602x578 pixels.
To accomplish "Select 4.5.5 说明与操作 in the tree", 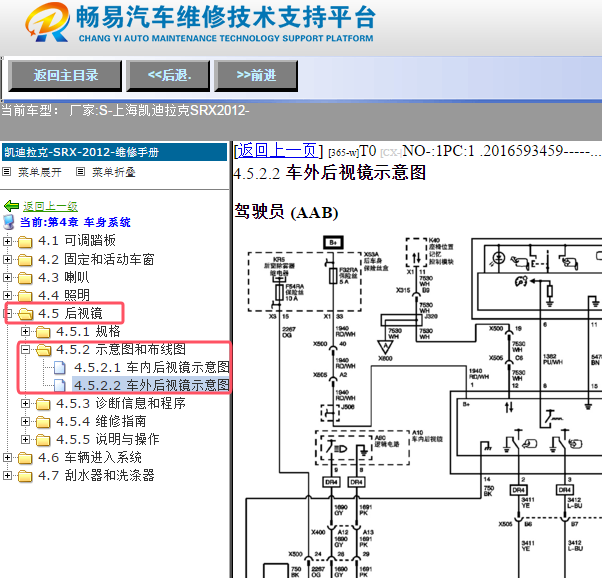I will point(108,439).
